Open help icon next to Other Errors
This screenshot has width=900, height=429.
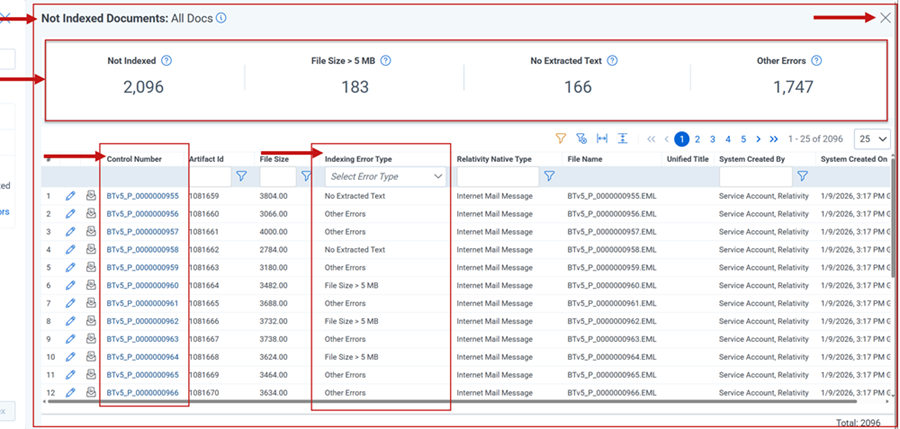(x=817, y=60)
